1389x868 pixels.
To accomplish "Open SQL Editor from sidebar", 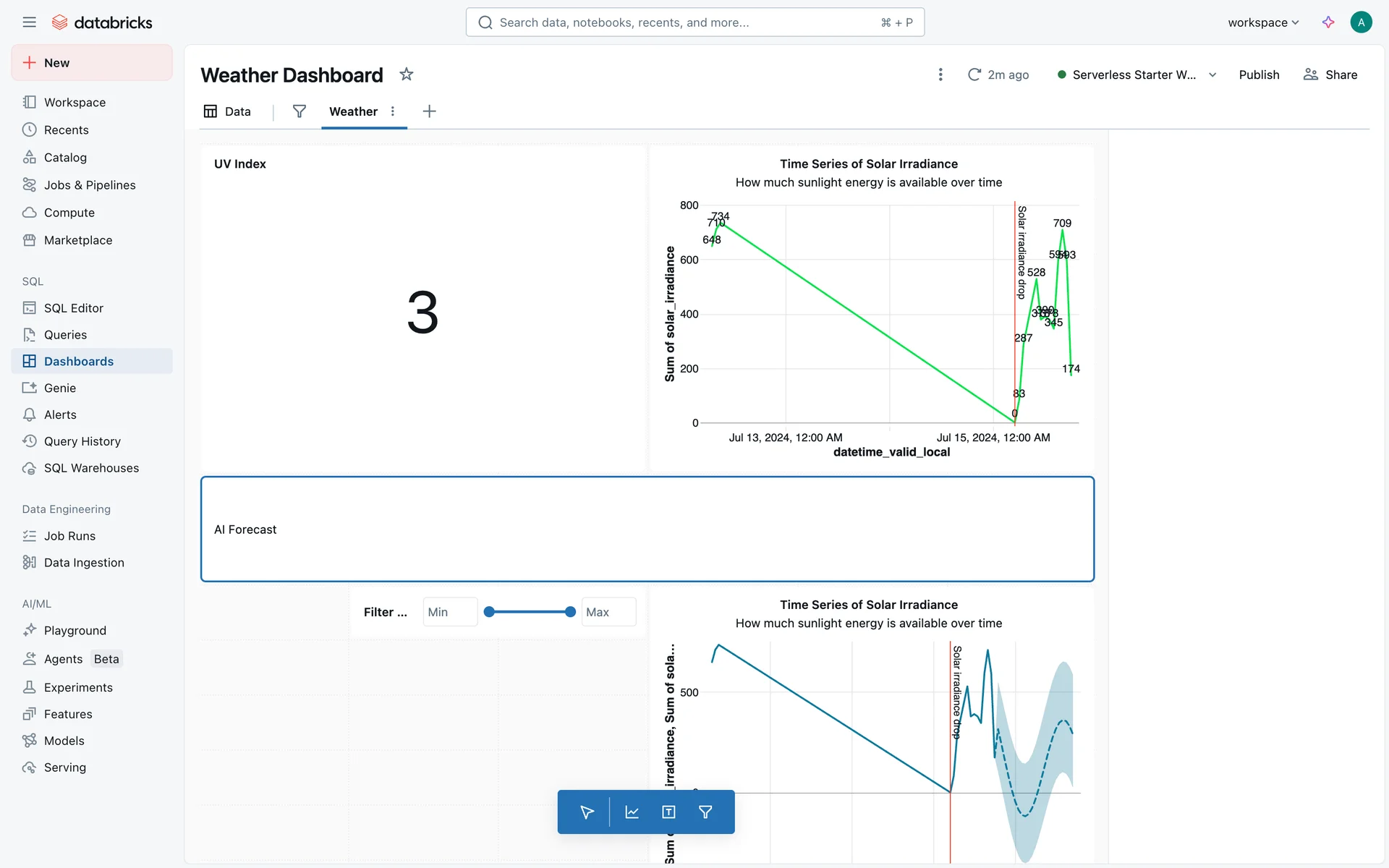I will [73, 308].
